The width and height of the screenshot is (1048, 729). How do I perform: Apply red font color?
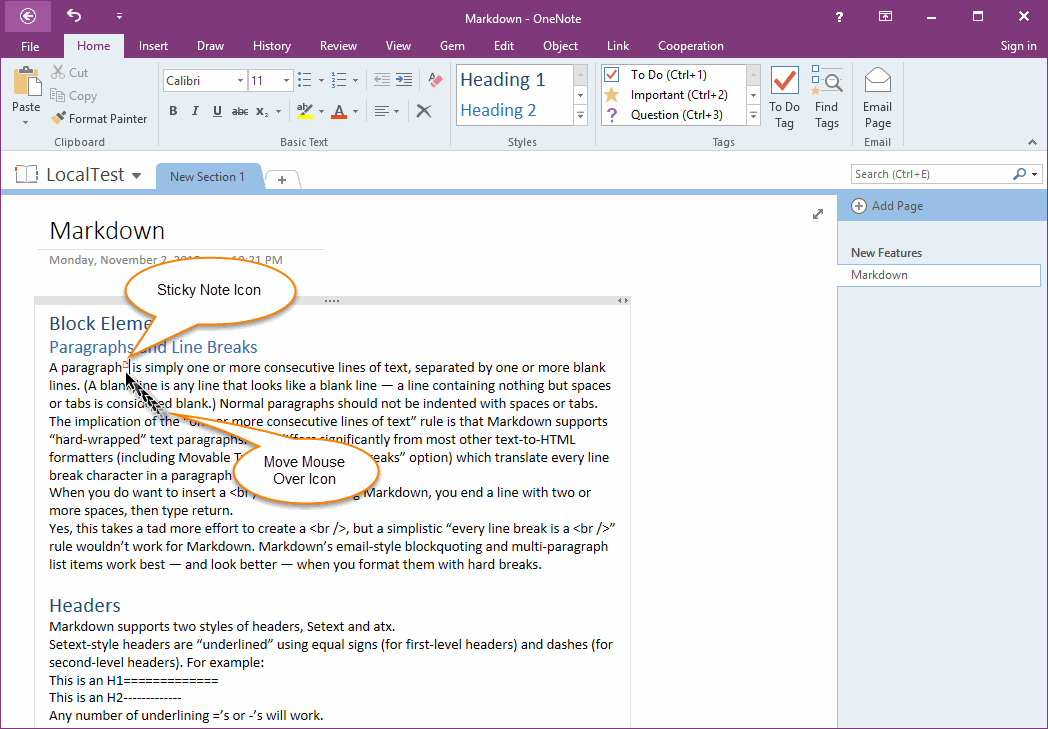click(x=339, y=111)
